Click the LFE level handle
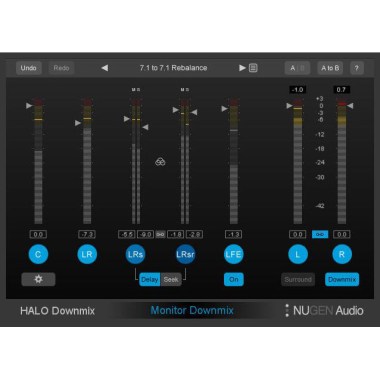380x380 pixels. click(x=224, y=109)
